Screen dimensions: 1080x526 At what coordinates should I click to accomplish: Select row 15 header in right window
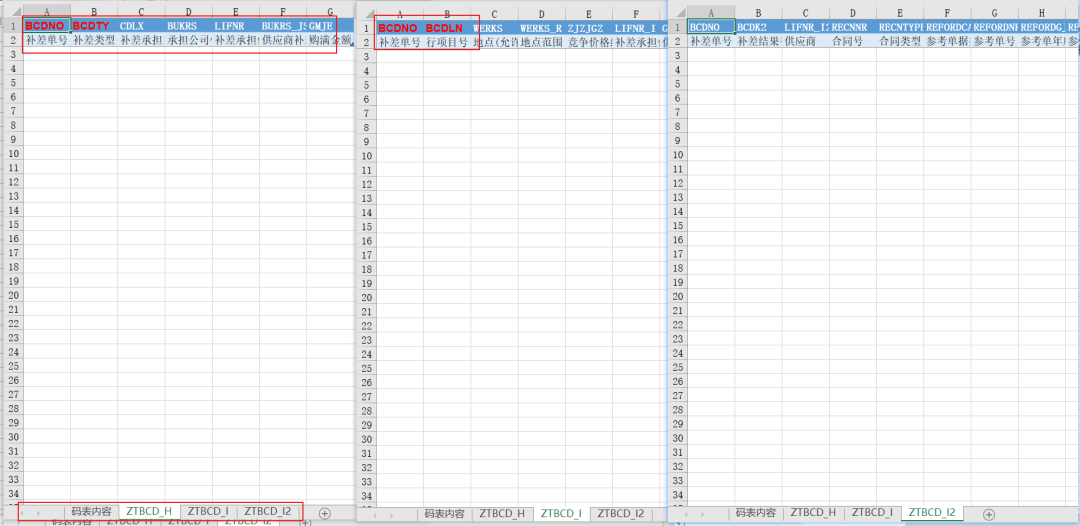pos(678,225)
